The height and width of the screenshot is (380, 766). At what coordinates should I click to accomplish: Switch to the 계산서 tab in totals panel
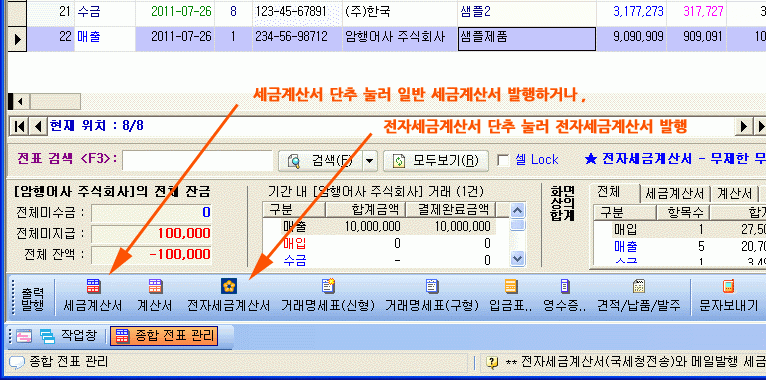734,194
